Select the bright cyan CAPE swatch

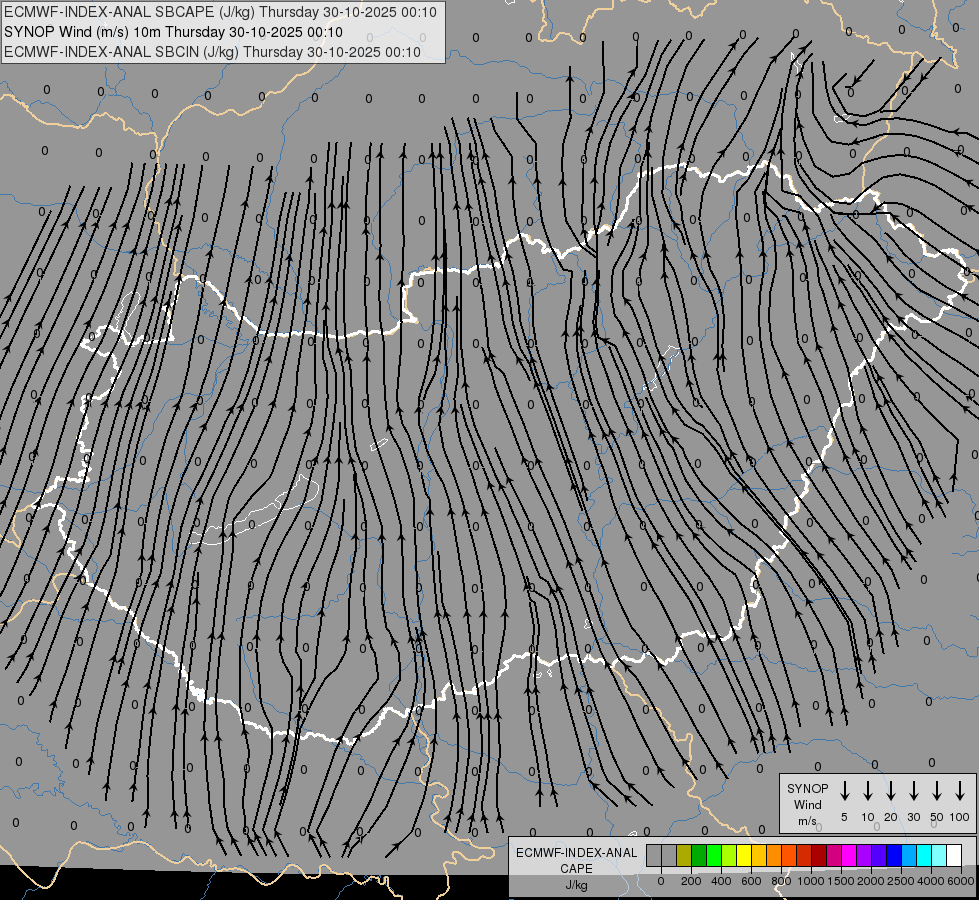924,855
